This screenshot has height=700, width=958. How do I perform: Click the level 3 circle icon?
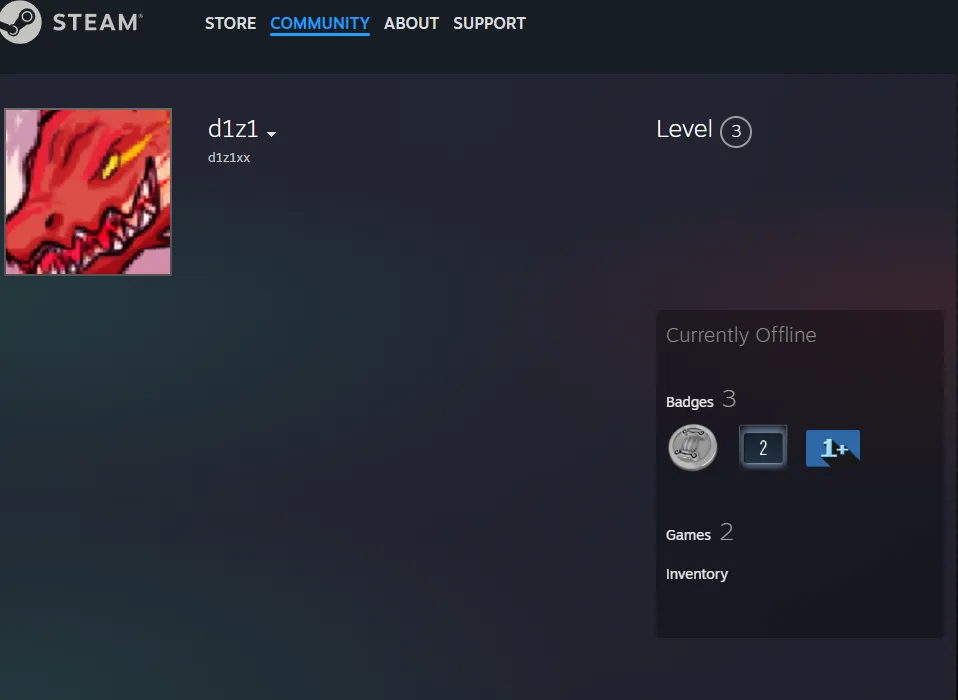tap(736, 131)
